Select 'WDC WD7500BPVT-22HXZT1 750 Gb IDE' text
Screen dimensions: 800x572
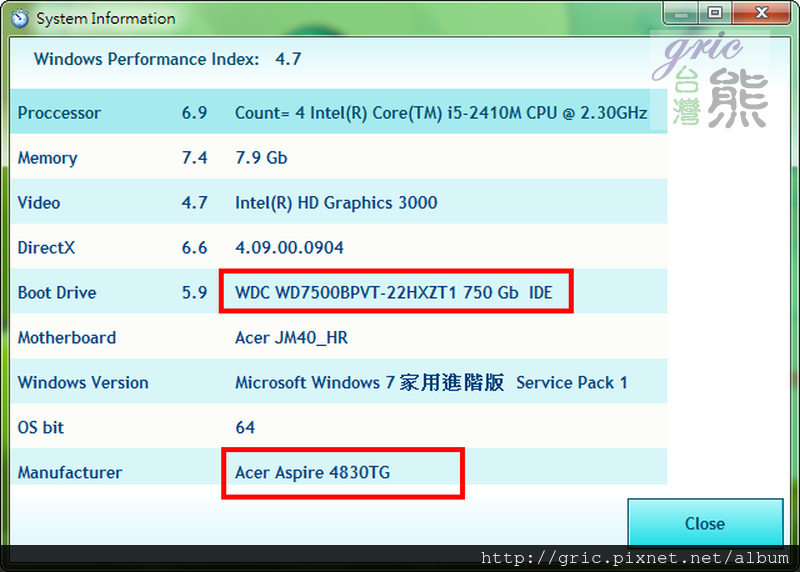(394, 292)
